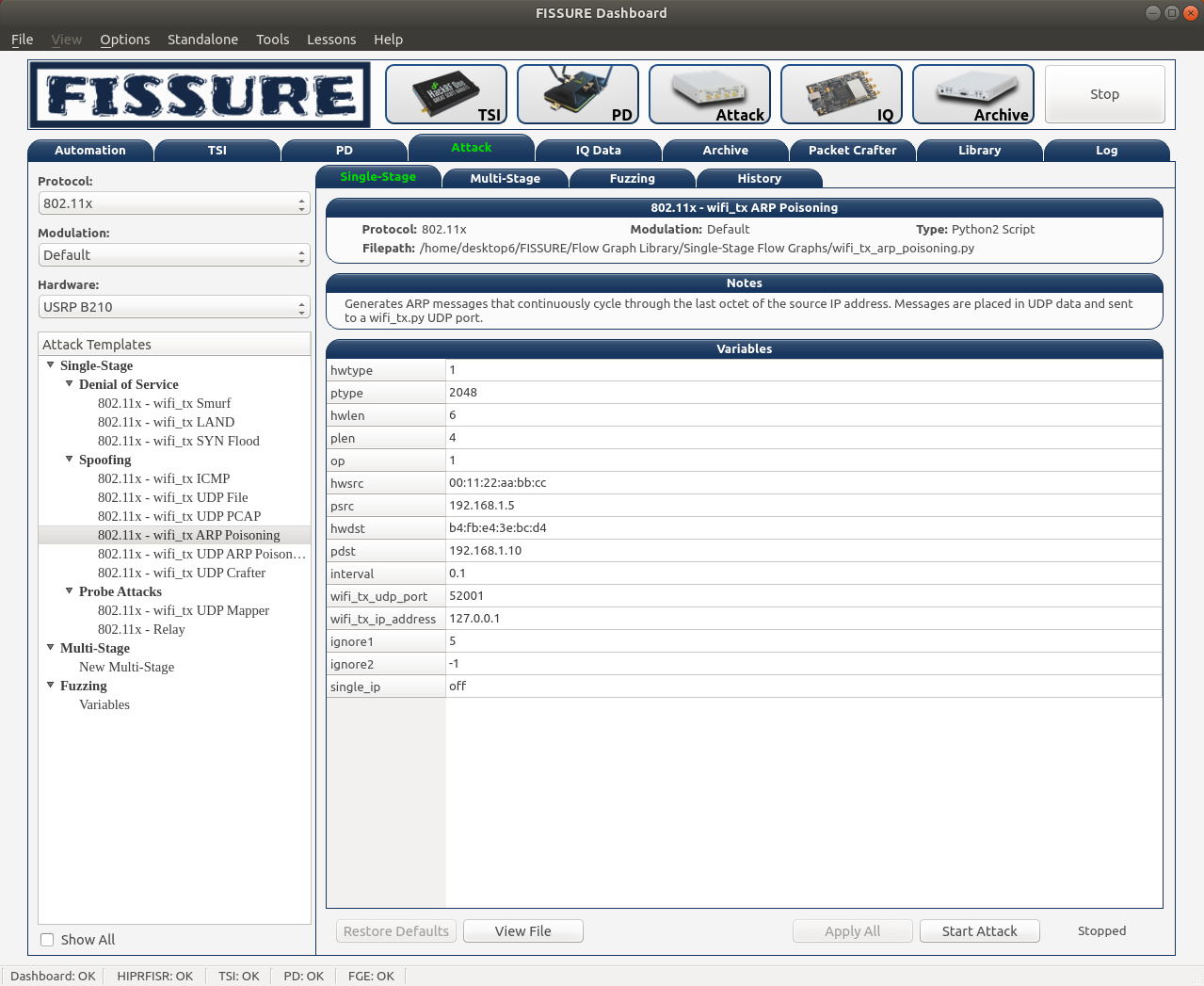The image size is (1204, 986).
Task: Open the Tools menu
Action: [x=273, y=40]
